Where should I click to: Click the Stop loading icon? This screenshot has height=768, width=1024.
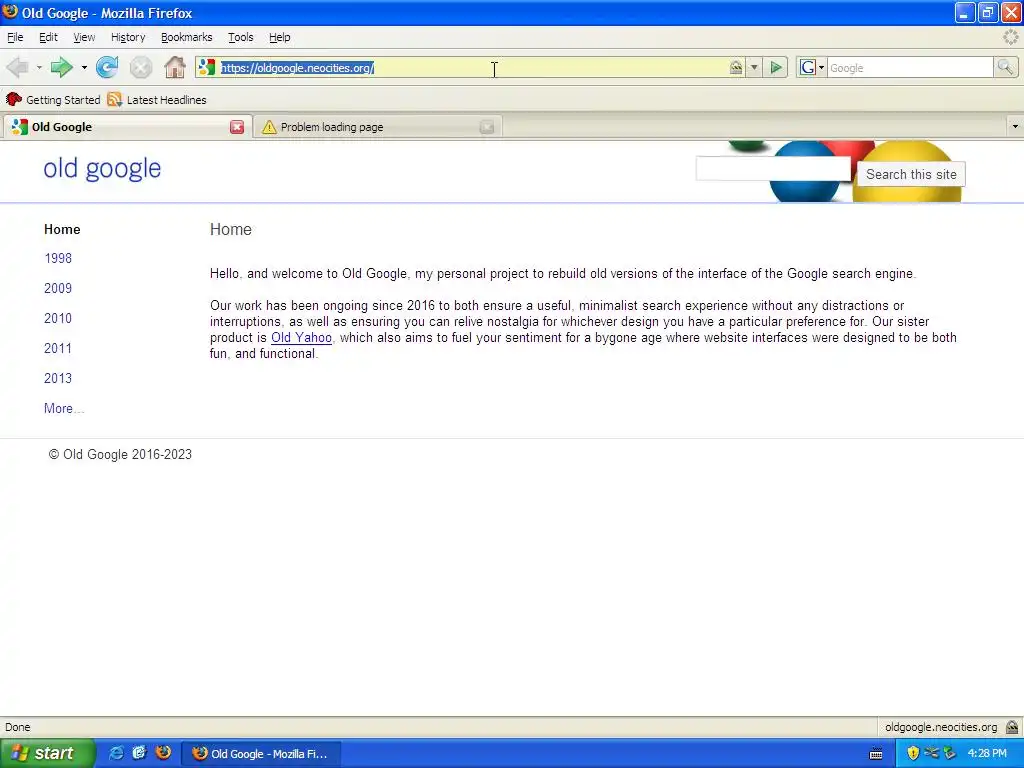pyautogui.click(x=140, y=67)
